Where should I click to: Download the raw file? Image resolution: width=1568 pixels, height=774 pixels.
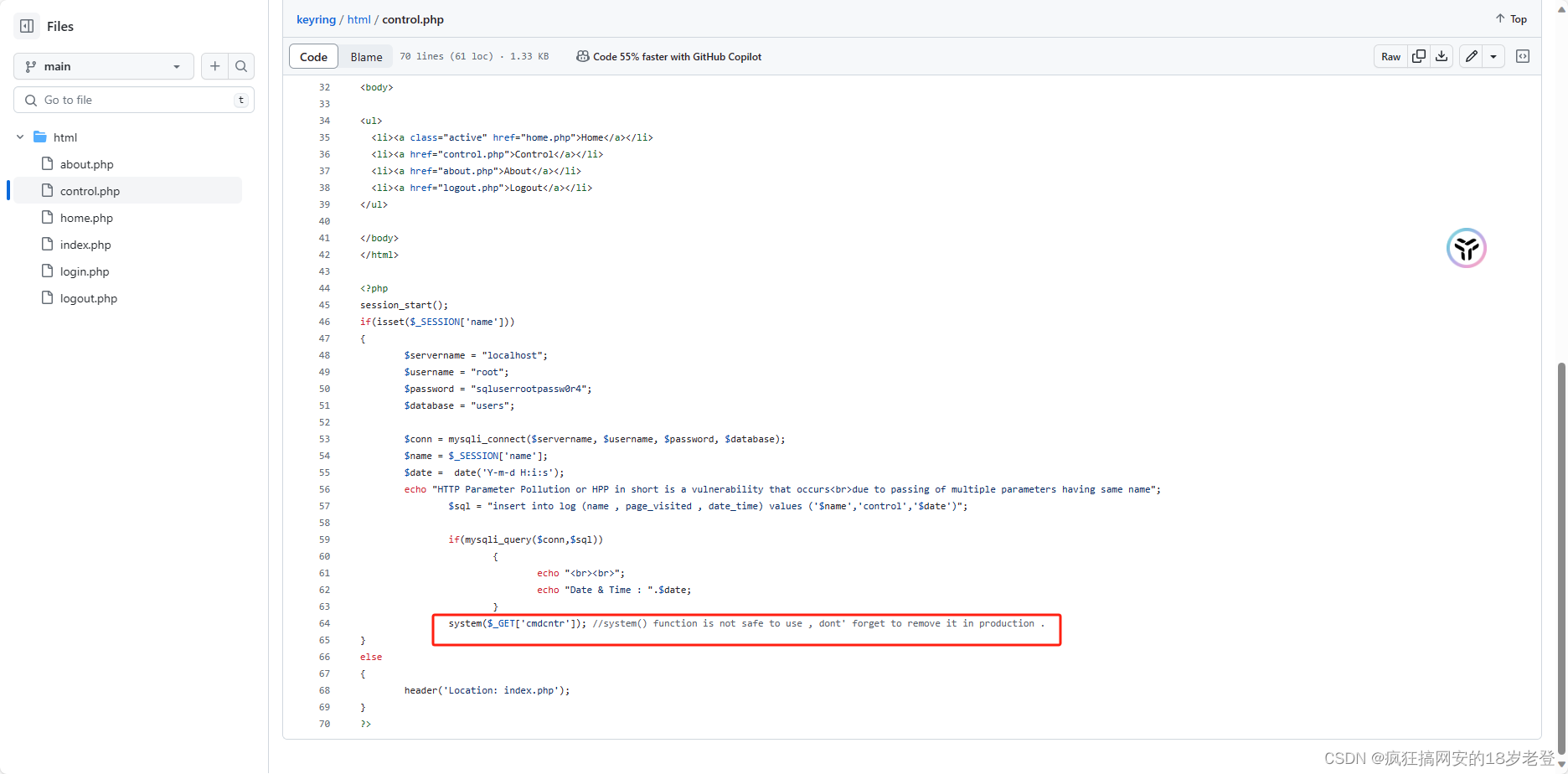1442,56
